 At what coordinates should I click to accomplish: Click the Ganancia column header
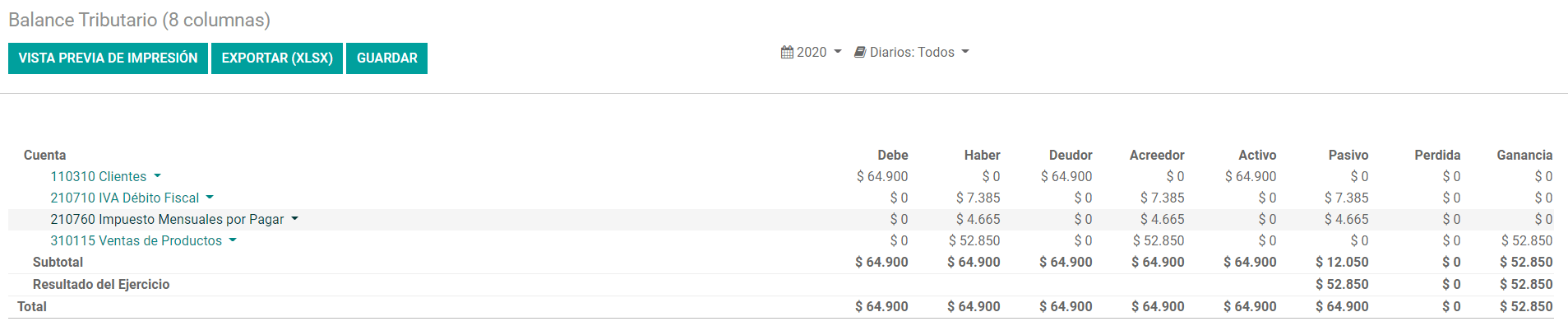pos(1524,155)
